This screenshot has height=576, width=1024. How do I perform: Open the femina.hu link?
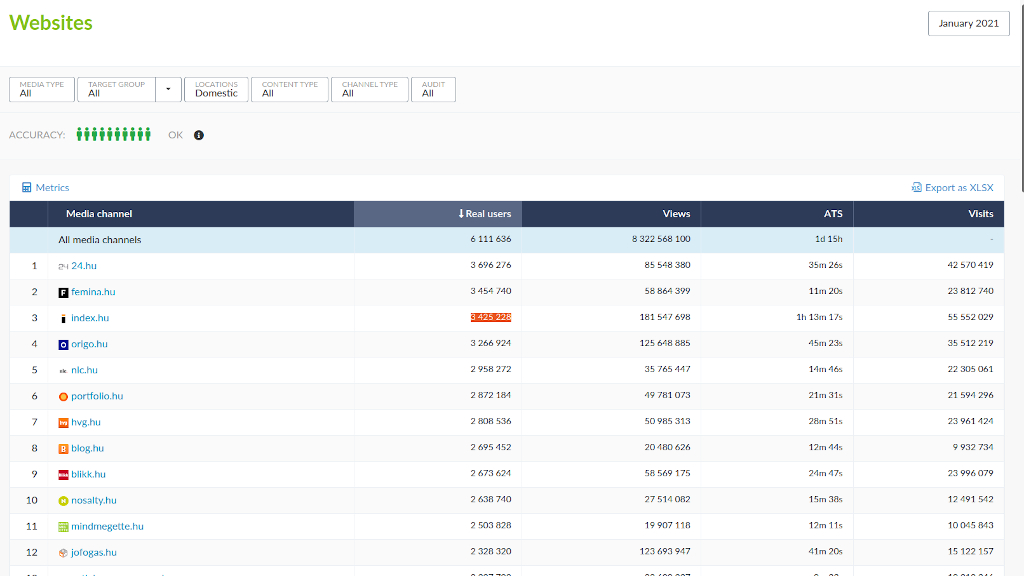(x=93, y=292)
